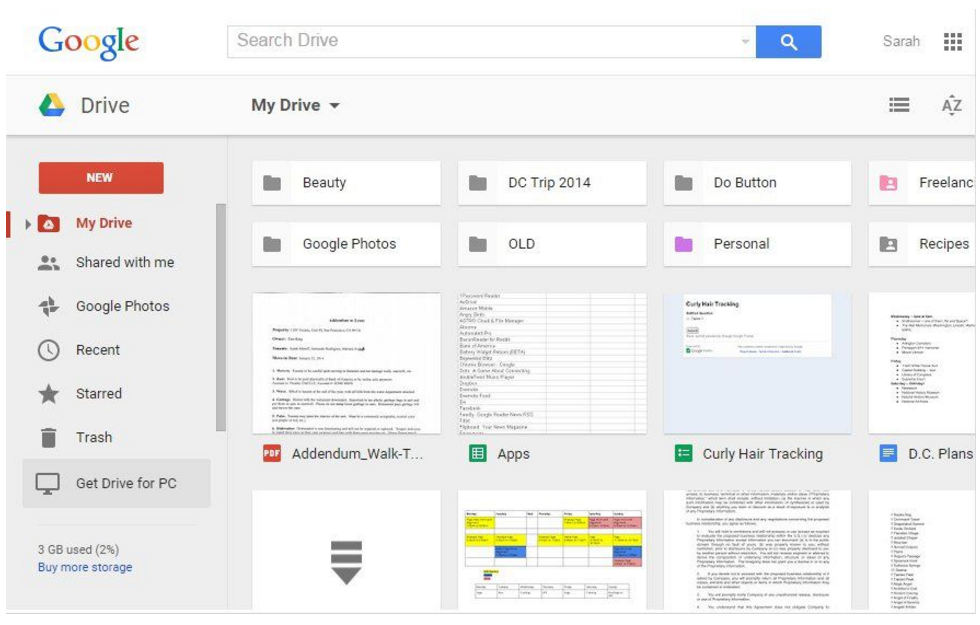Open Trash via the trash can icon
The height and width of the screenshot is (625, 980).
tap(49, 438)
